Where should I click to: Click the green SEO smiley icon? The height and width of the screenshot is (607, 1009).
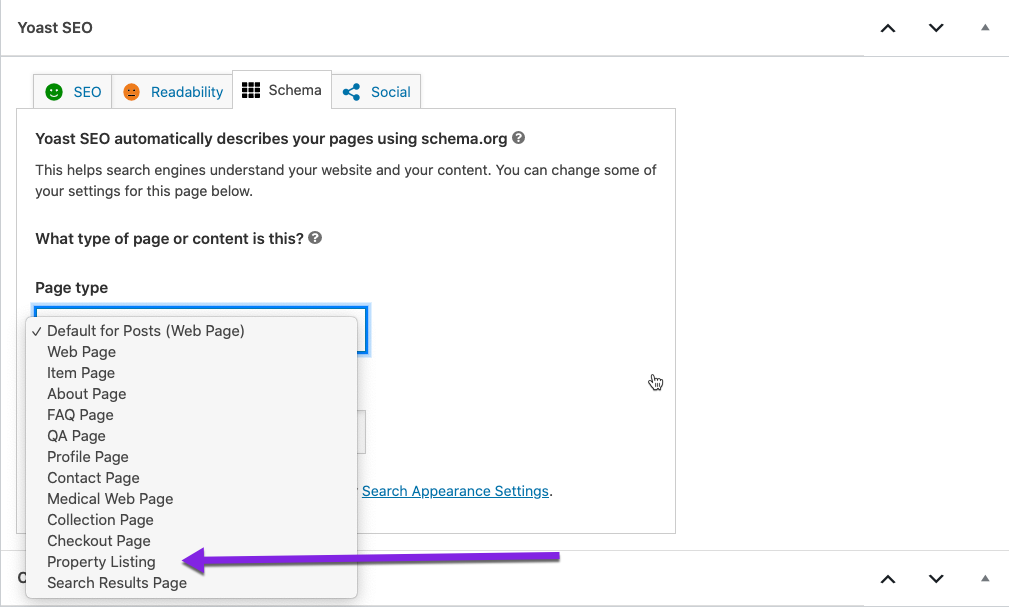[x=54, y=92]
